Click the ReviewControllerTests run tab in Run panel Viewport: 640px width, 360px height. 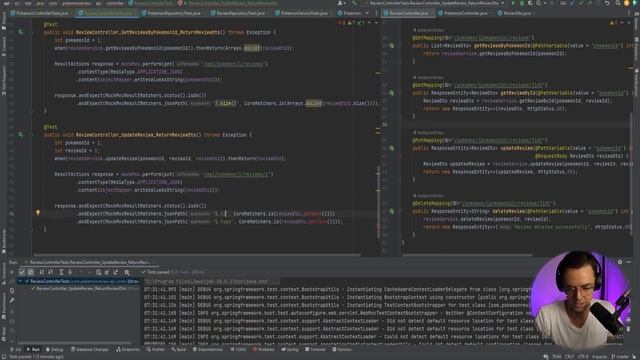pos(89,262)
